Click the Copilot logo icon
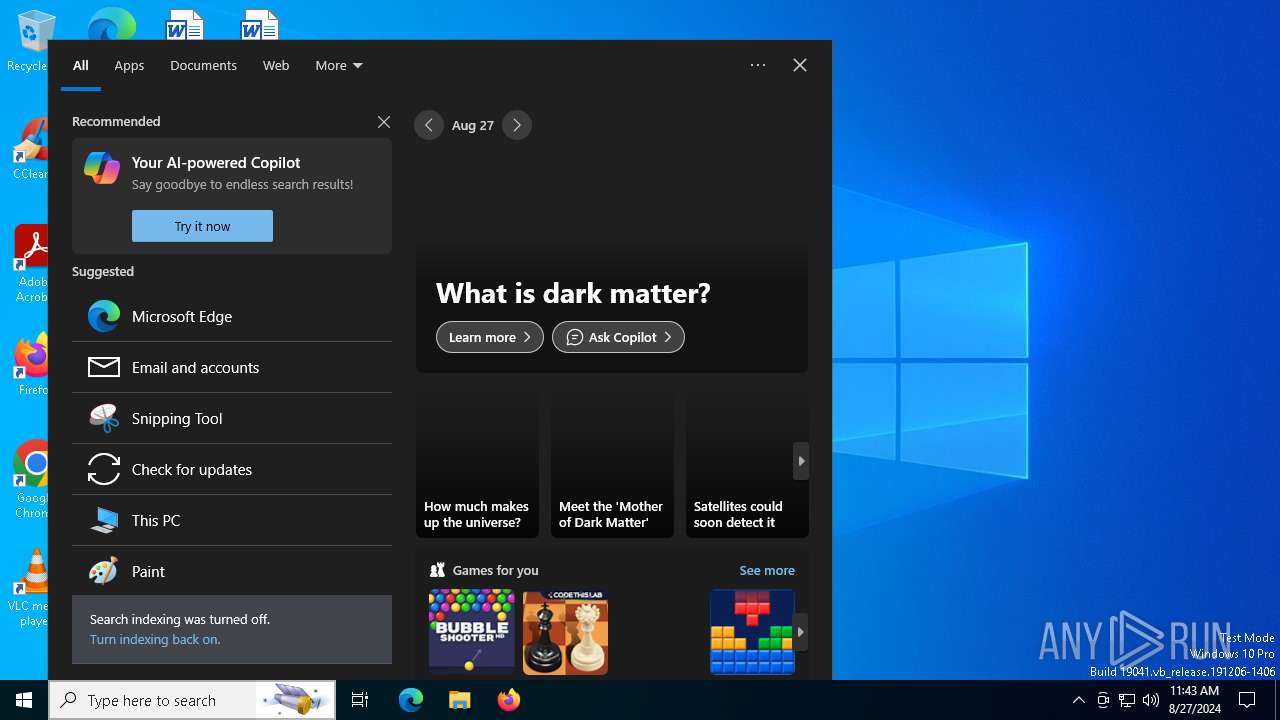This screenshot has height=720, width=1280. [x=102, y=167]
